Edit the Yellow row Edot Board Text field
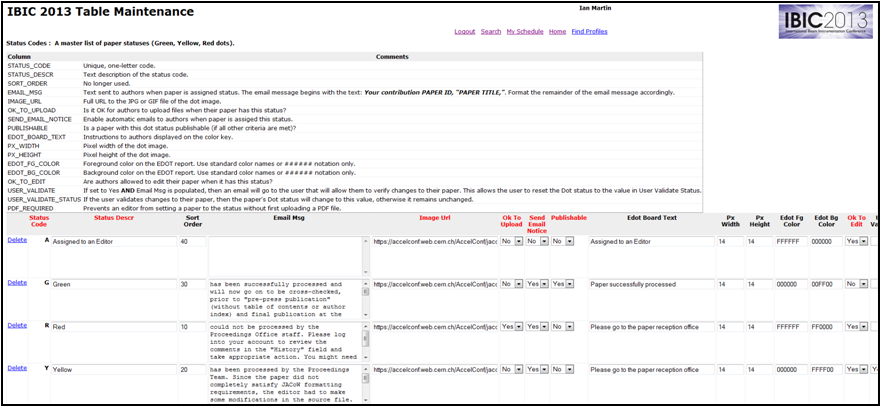The image size is (881, 407). (x=651, y=370)
